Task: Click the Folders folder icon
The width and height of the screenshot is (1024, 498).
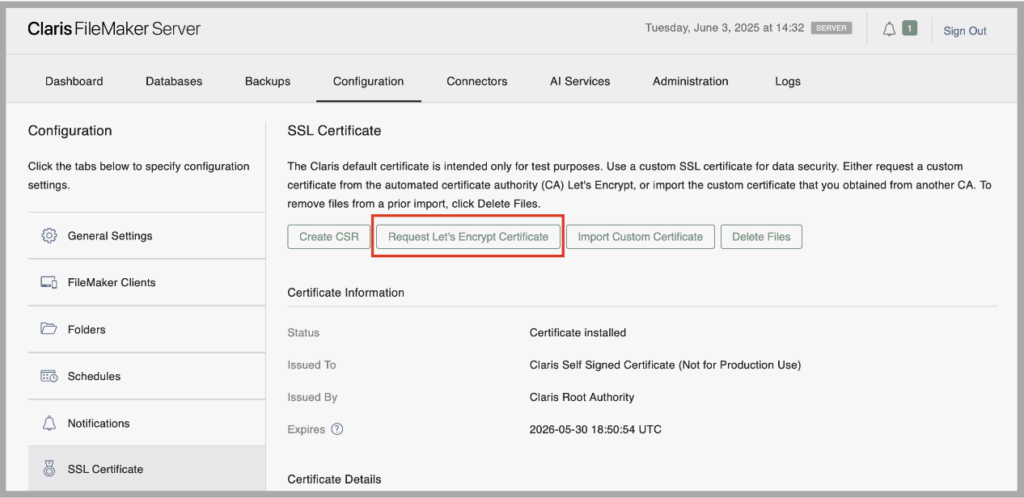Action: pyautogui.click(x=49, y=329)
